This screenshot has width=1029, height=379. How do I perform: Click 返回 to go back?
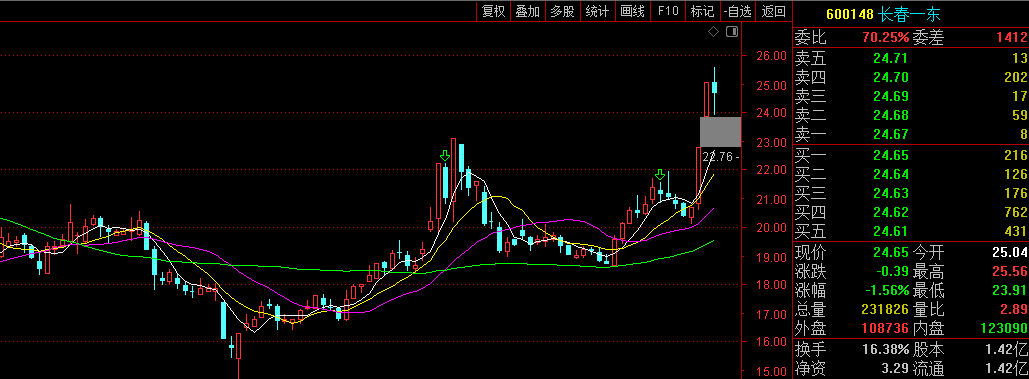point(773,11)
